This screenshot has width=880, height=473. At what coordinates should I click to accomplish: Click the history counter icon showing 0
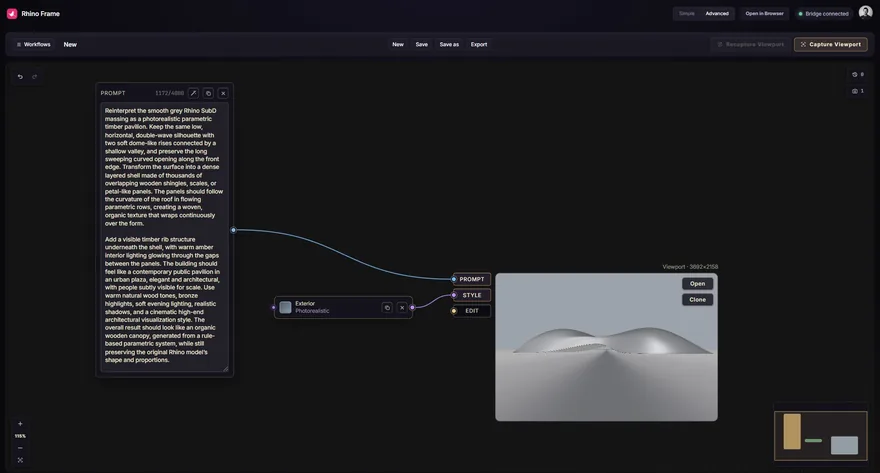pyautogui.click(x=858, y=75)
